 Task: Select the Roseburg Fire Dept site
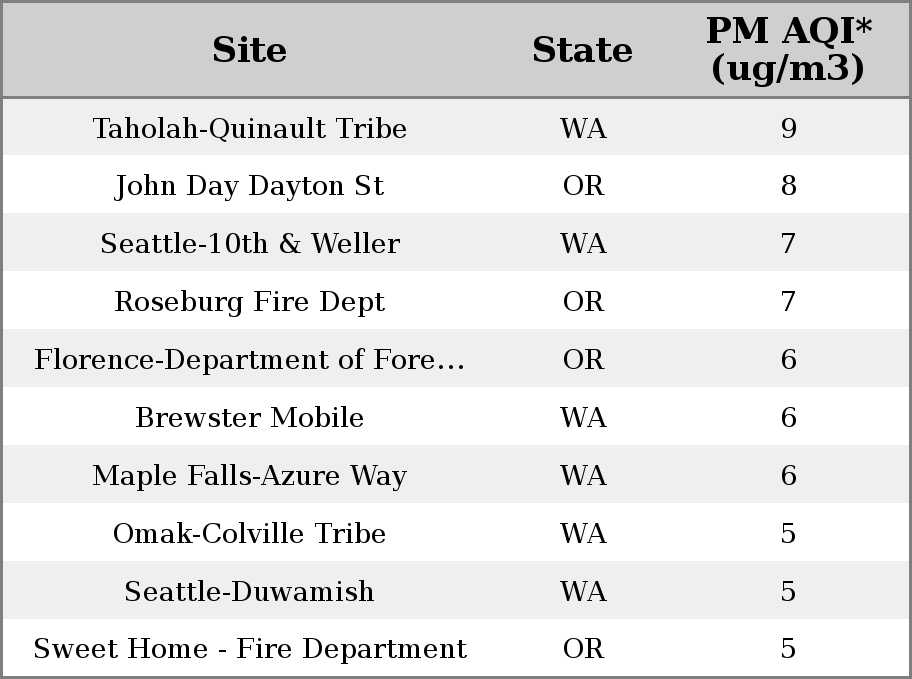(250, 301)
